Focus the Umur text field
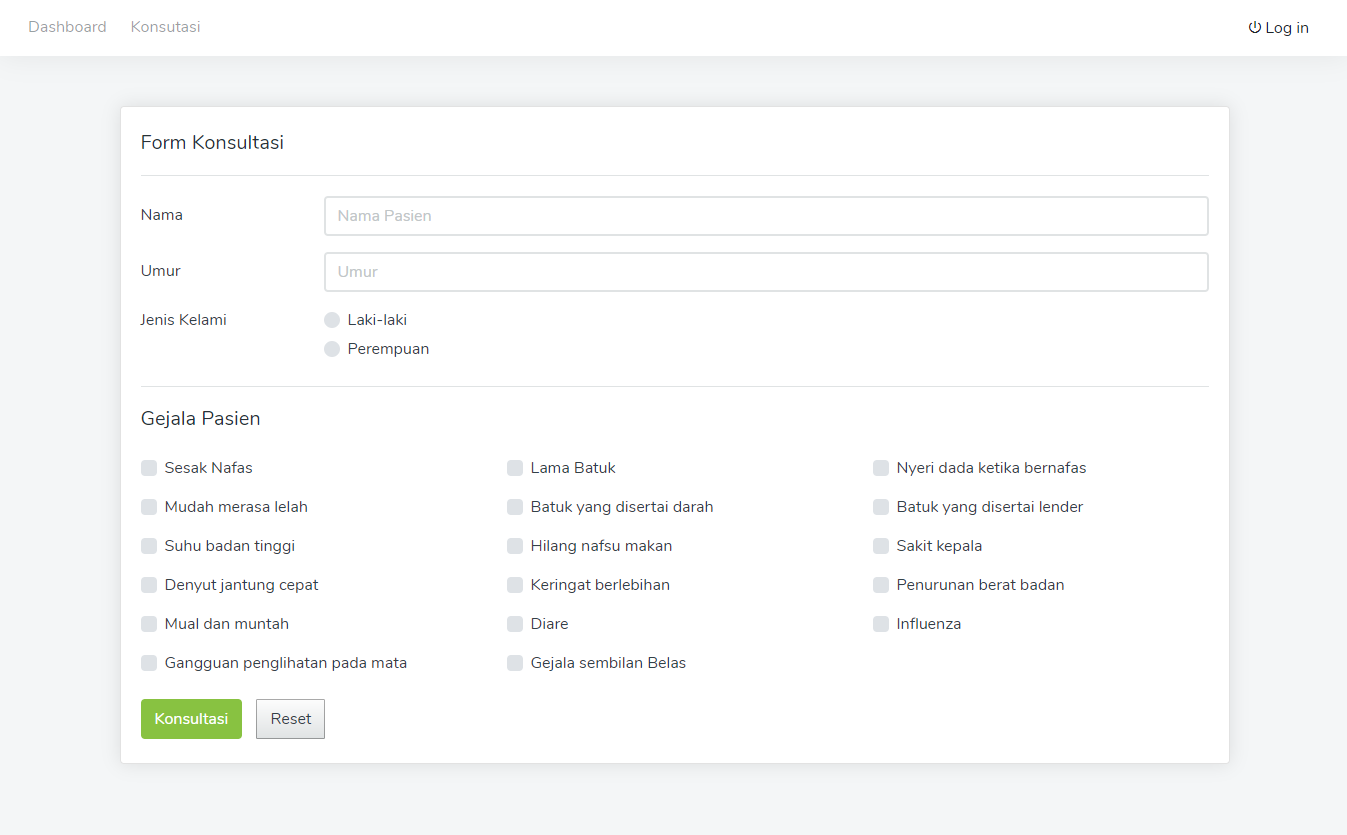 coord(765,272)
